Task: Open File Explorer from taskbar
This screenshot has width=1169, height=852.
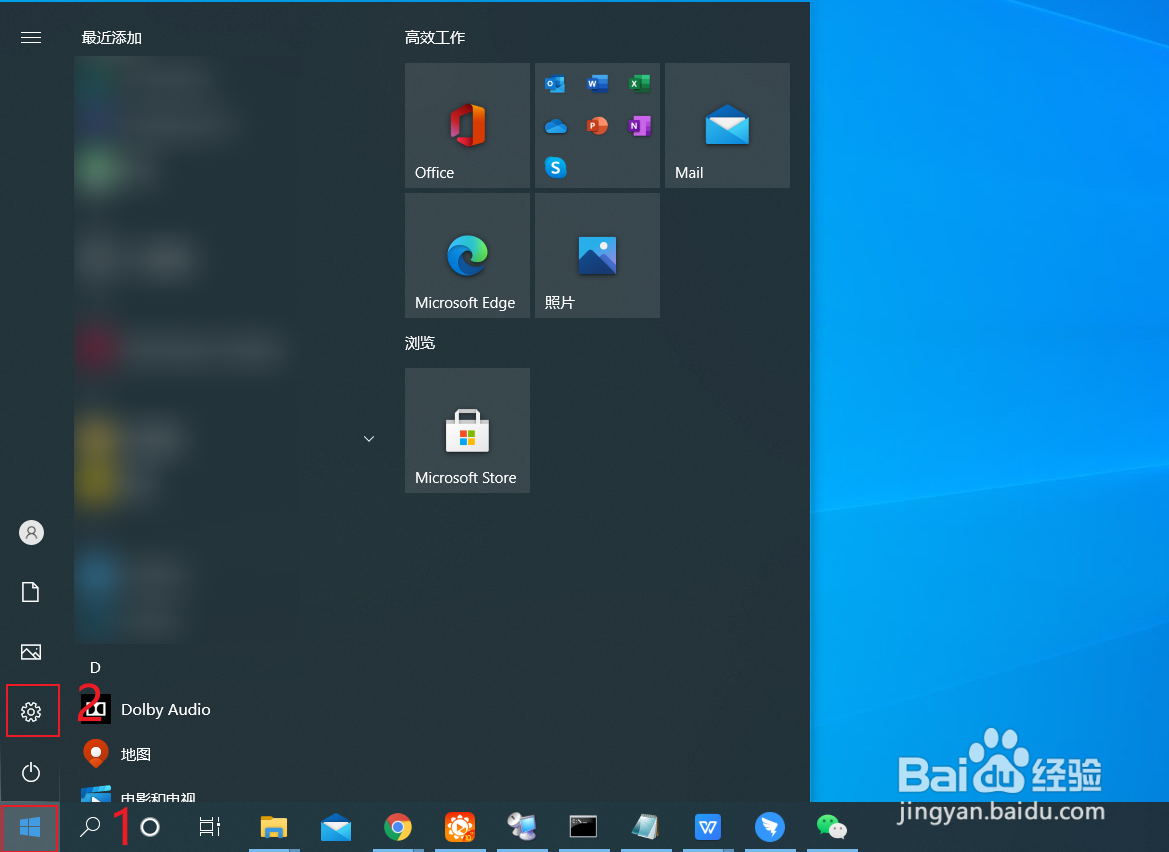Action: 274,827
